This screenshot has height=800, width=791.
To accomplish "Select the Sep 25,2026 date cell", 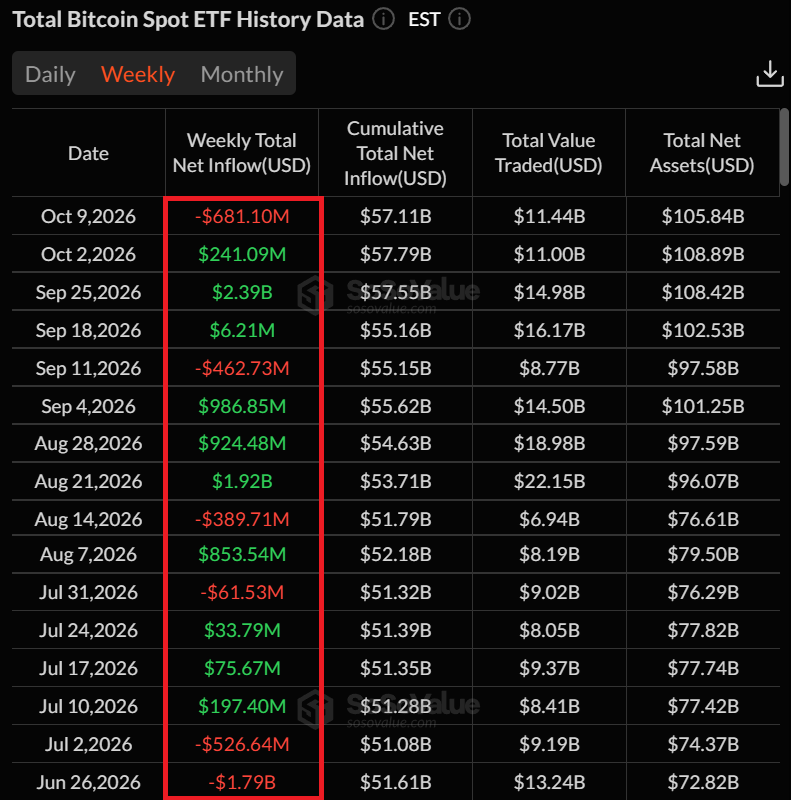I will pyautogui.click(x=88, y=292).
